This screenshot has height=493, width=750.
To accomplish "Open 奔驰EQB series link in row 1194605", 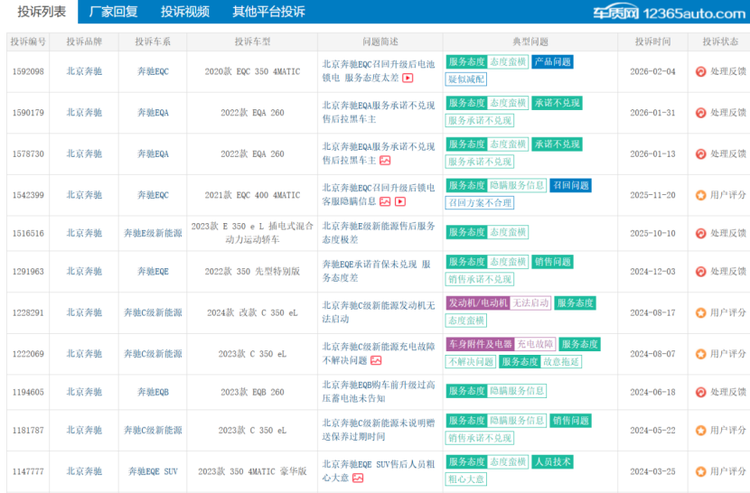I will (x=153, y=392).
